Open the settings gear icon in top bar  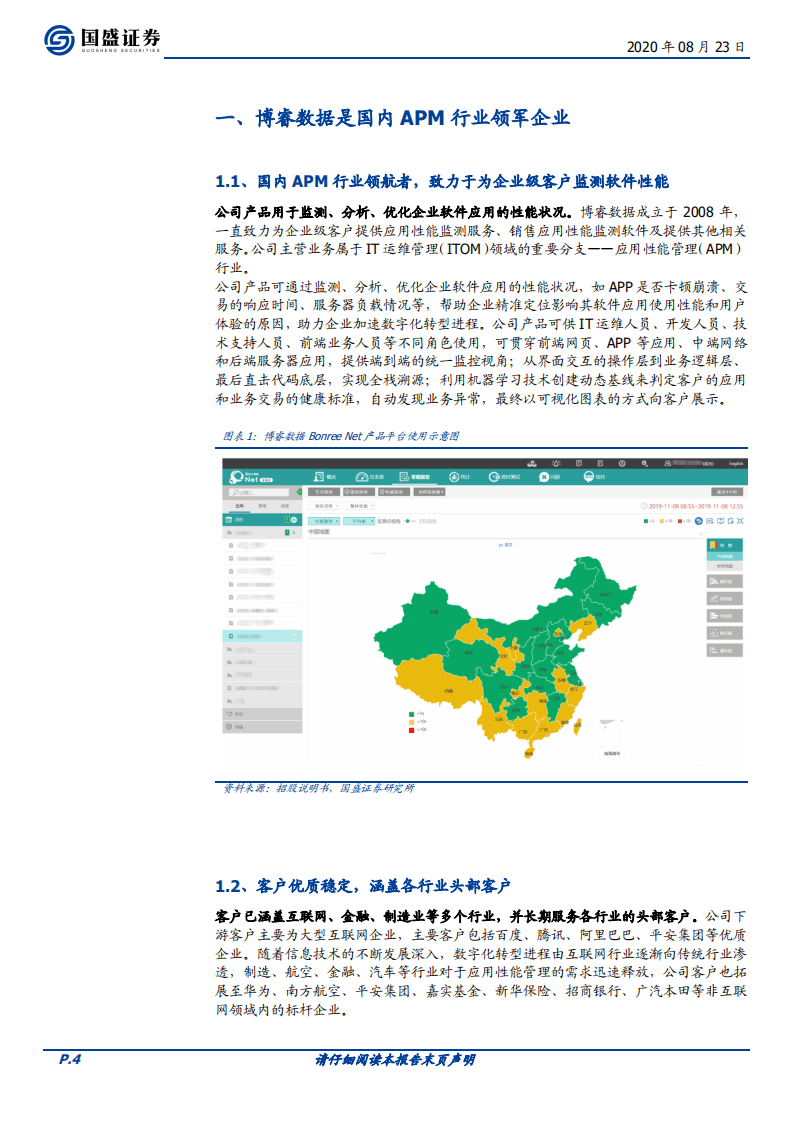622,463
